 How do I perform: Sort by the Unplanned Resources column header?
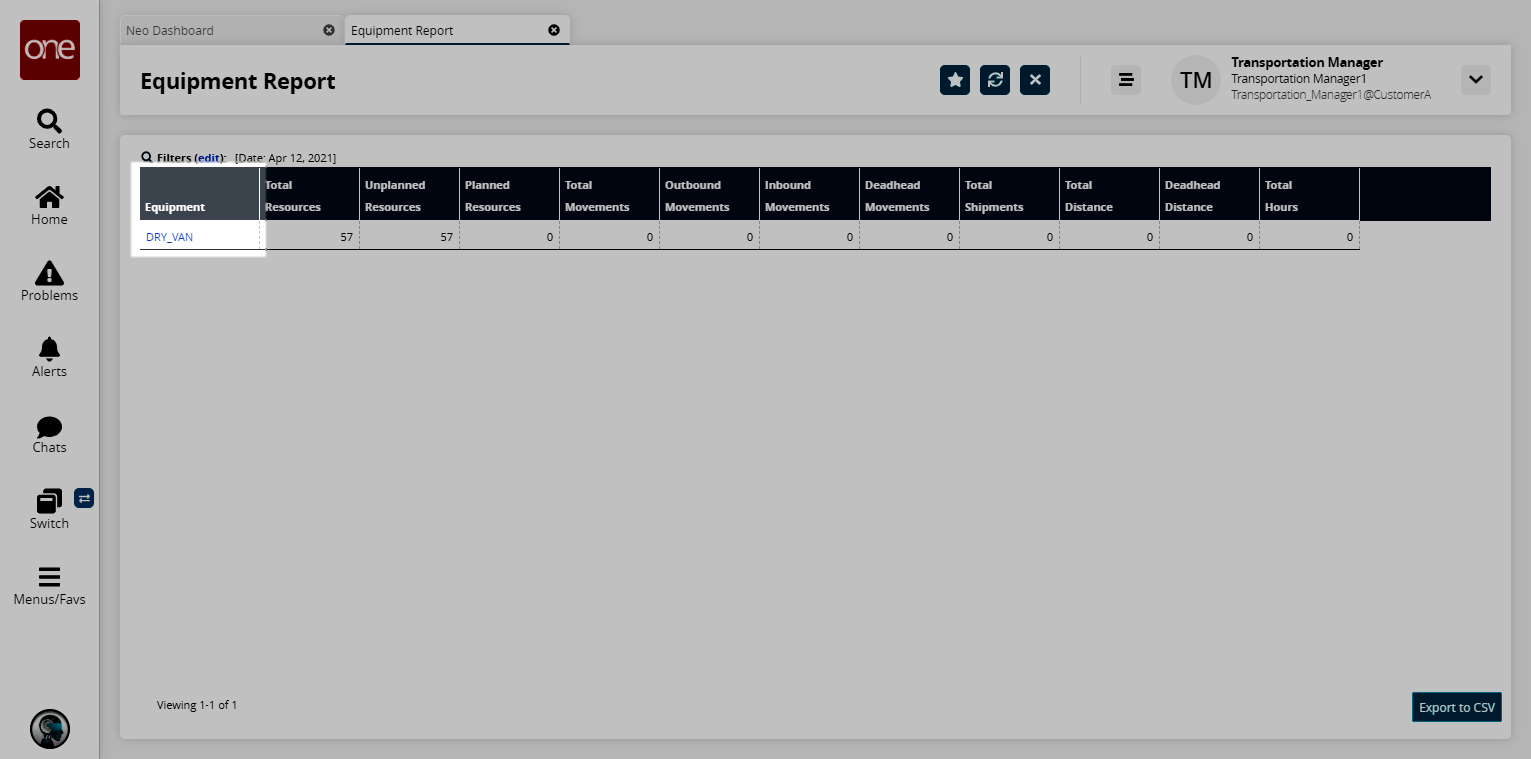(410, 194)
